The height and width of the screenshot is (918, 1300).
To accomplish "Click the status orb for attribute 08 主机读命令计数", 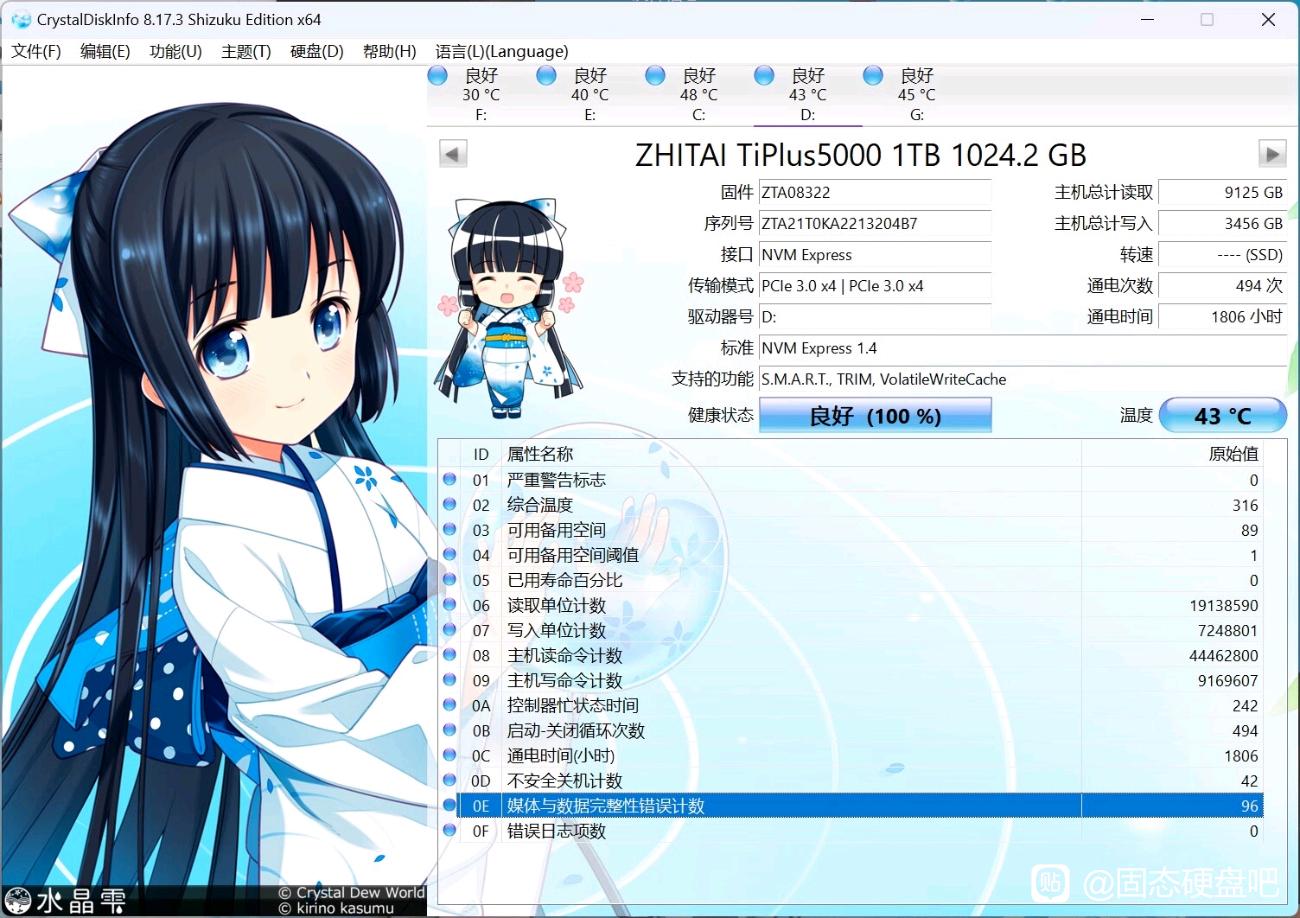I will pyautogui.click(x=450, y=655).
